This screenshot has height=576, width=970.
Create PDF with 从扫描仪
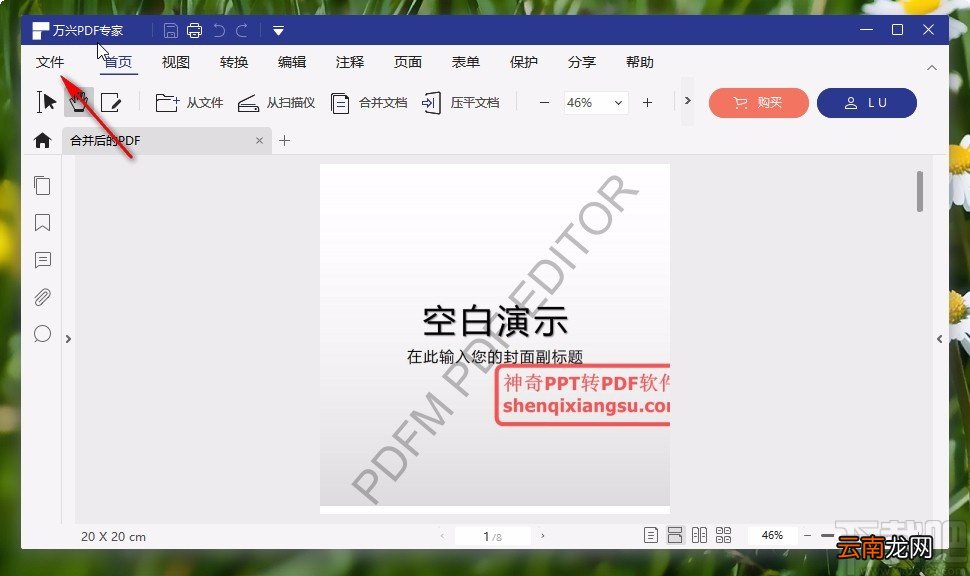tap(276, 103)
